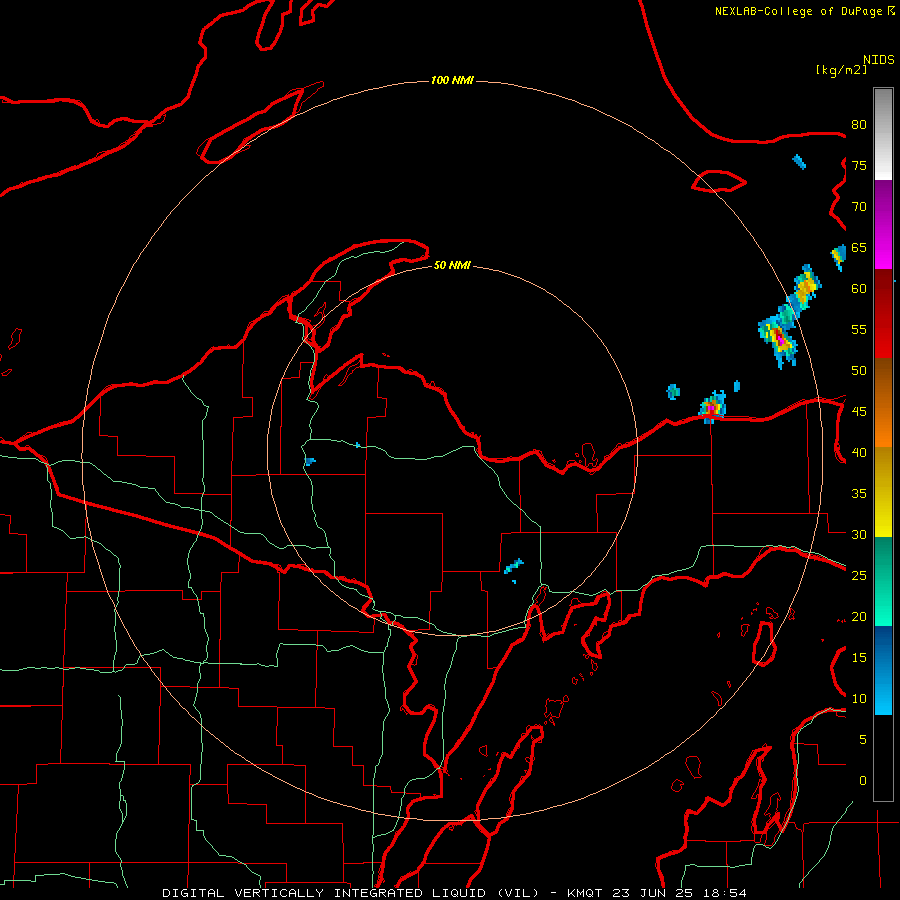This screenshot has width=900, height=900.
Task: Click the 80 value on color scale
Action: pyautogui.click(x=859, y=125)
